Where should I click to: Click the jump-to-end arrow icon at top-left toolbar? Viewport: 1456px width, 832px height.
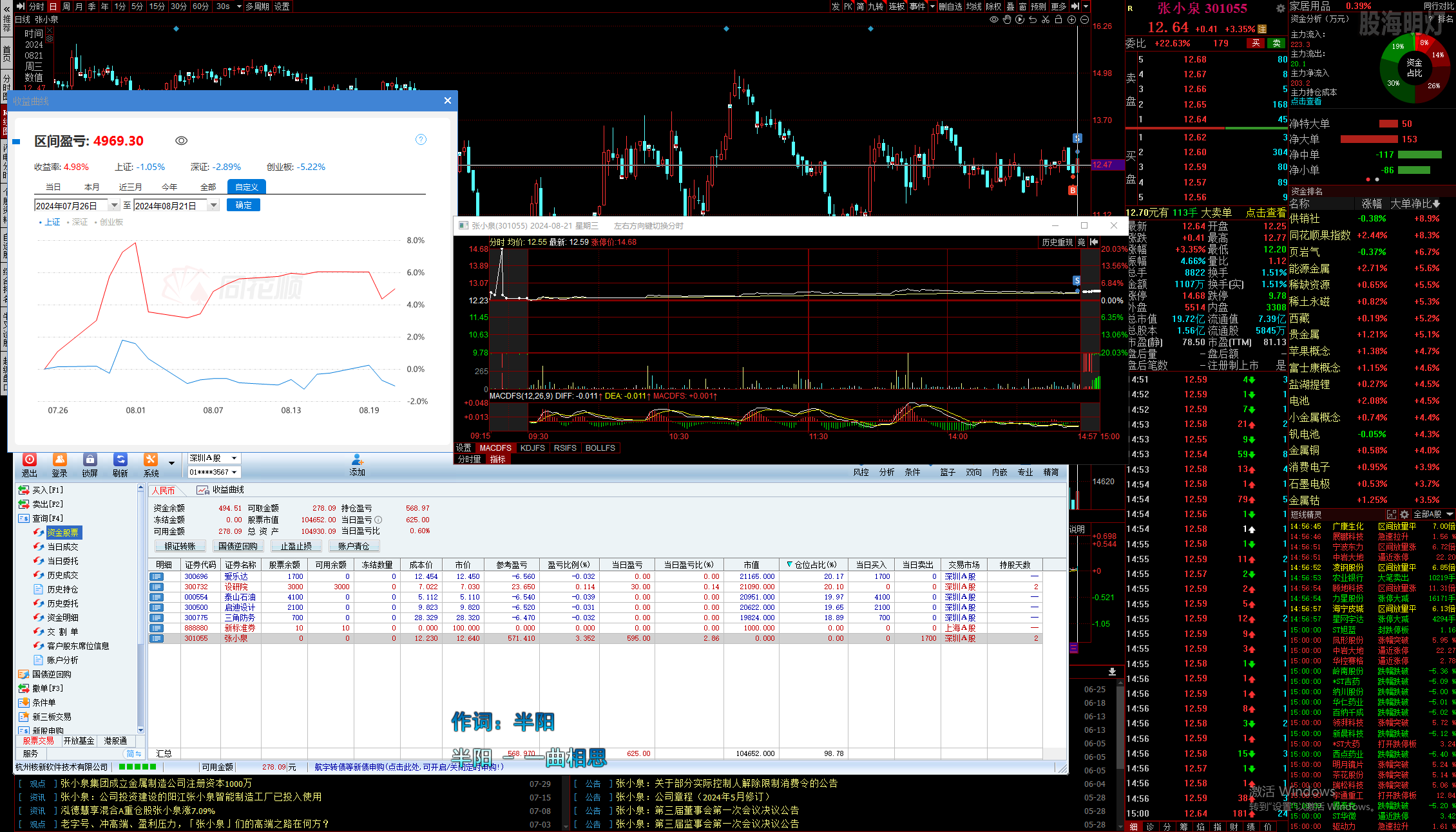[21, 6]
